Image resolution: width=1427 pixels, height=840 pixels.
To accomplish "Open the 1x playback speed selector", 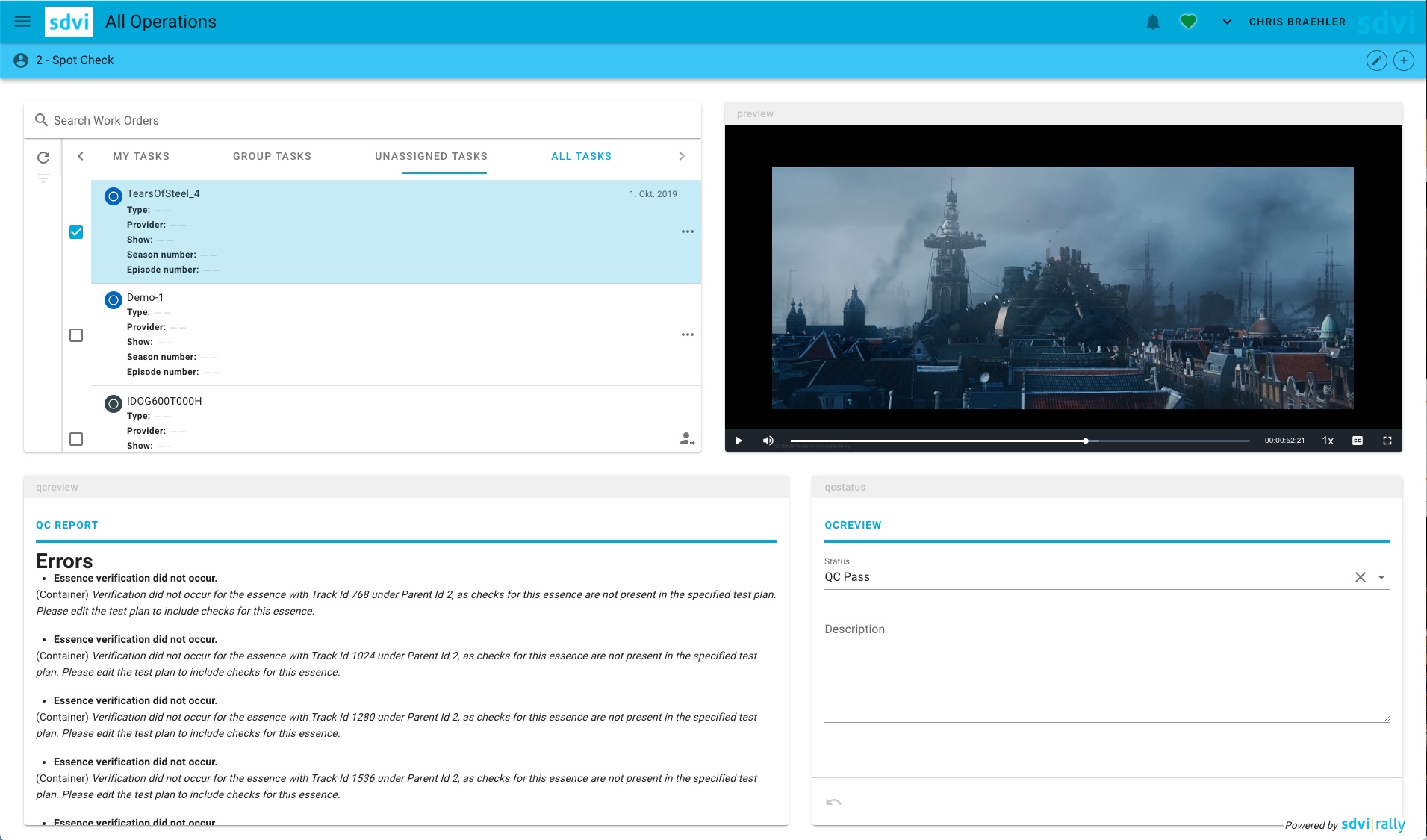I will 1328,441.
